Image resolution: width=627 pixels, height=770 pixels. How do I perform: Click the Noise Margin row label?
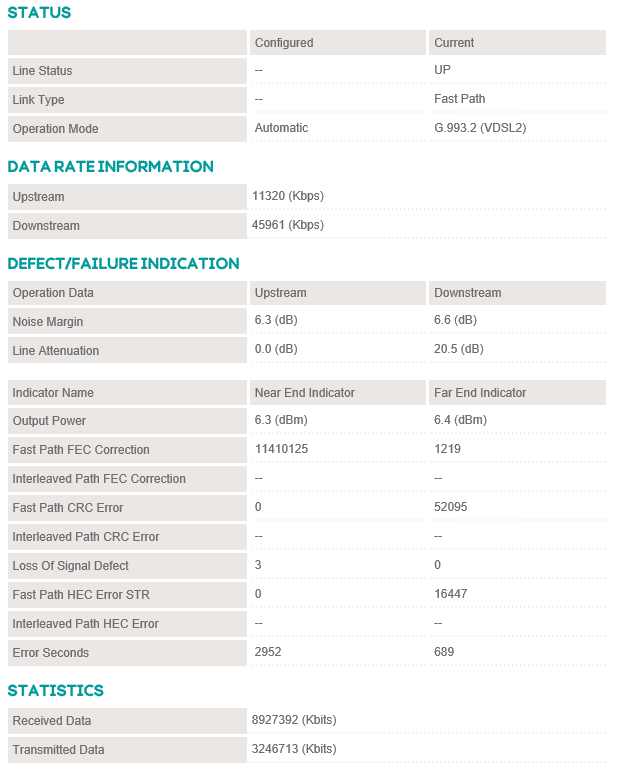pyautogui.click(x=48, y=322)
